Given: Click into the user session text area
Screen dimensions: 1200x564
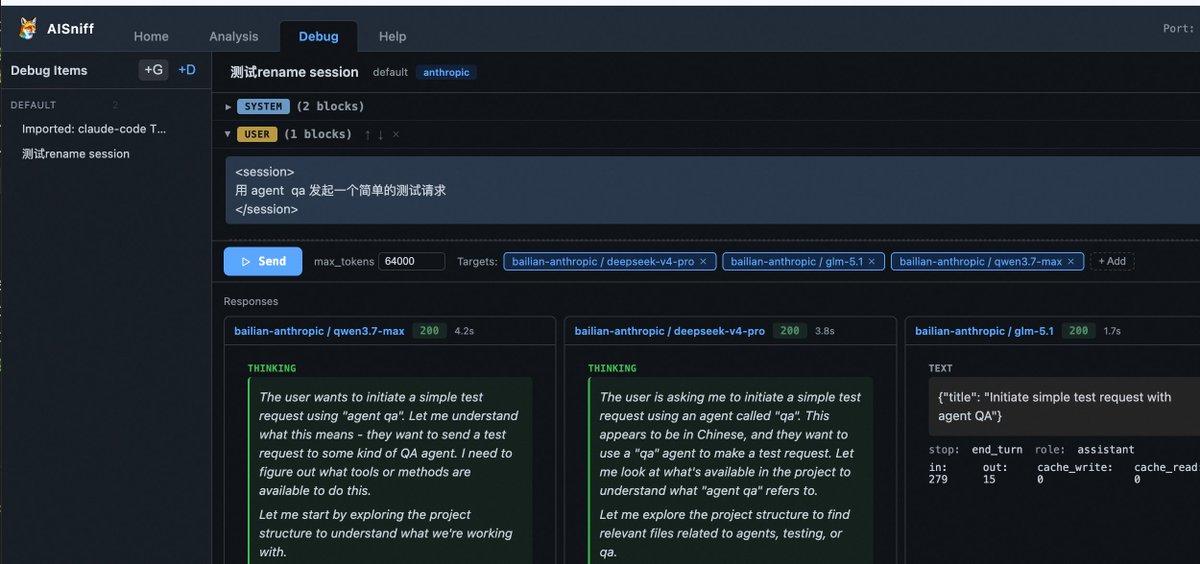Looking at the screenshot, I should point(712,191).
